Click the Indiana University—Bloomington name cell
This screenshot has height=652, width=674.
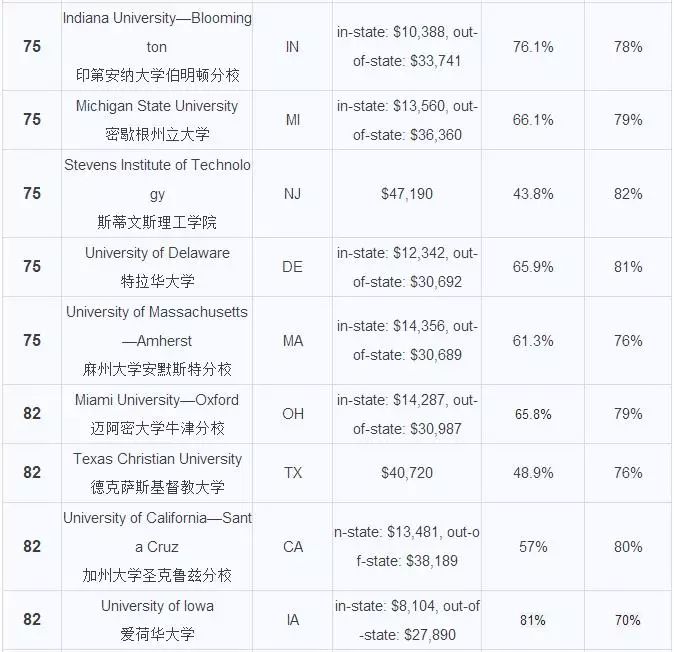[157, 46]
